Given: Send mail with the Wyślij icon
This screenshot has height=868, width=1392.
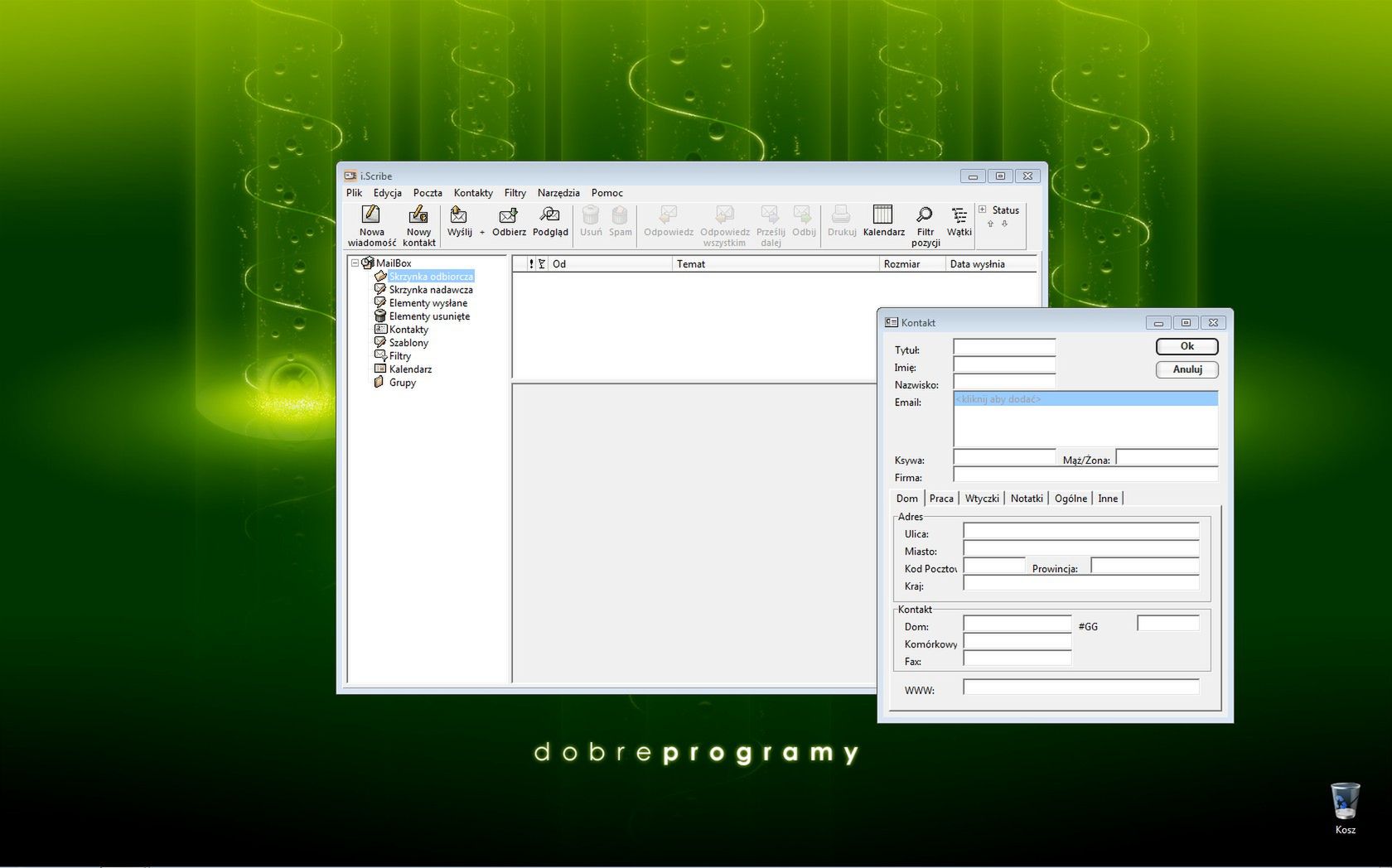Looking at the screenshot, I should 459,221.
